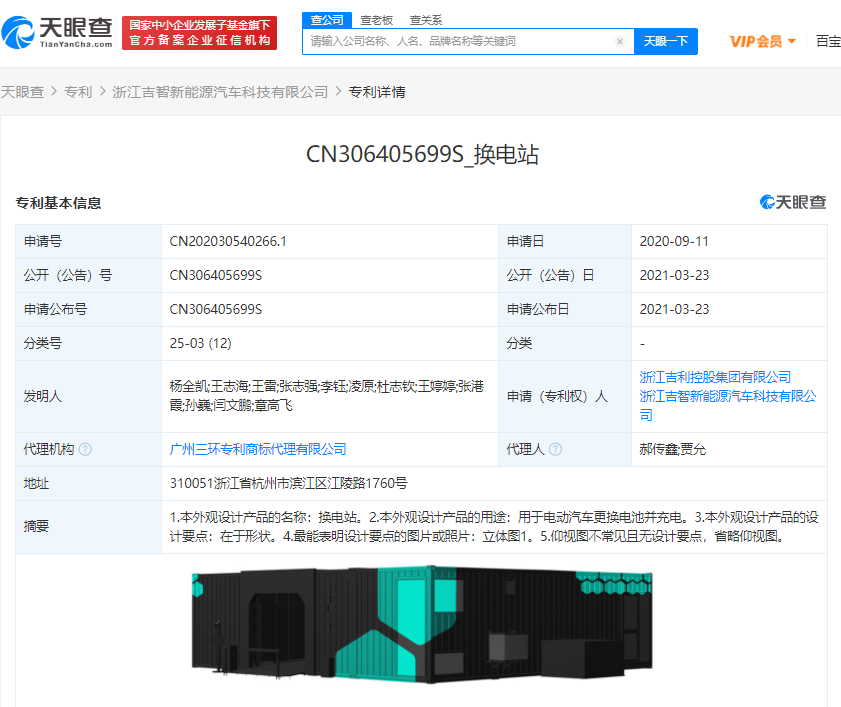Click the 地址 label cell
Viewport: 841px width, 707px height.
click(x=88, y=483)
